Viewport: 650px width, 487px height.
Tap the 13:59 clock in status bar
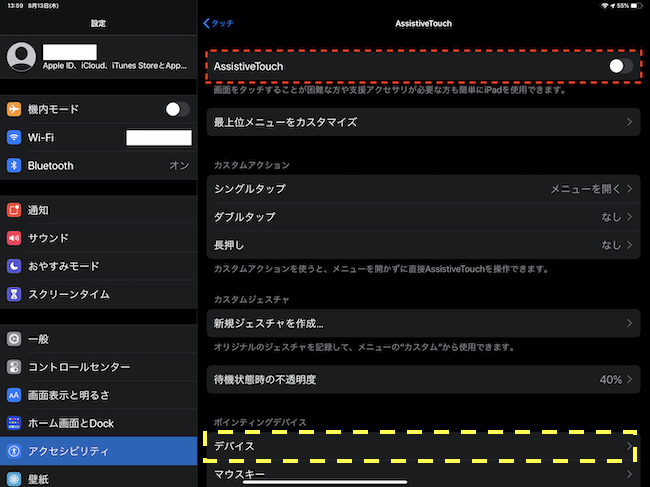[15, 6]
